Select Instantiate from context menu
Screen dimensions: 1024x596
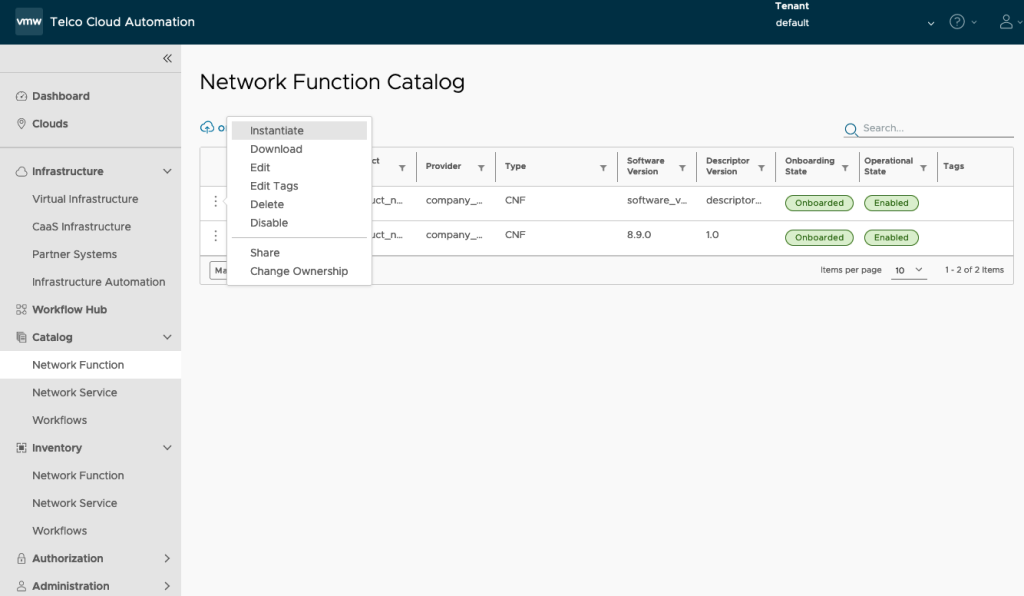point(299,131)
